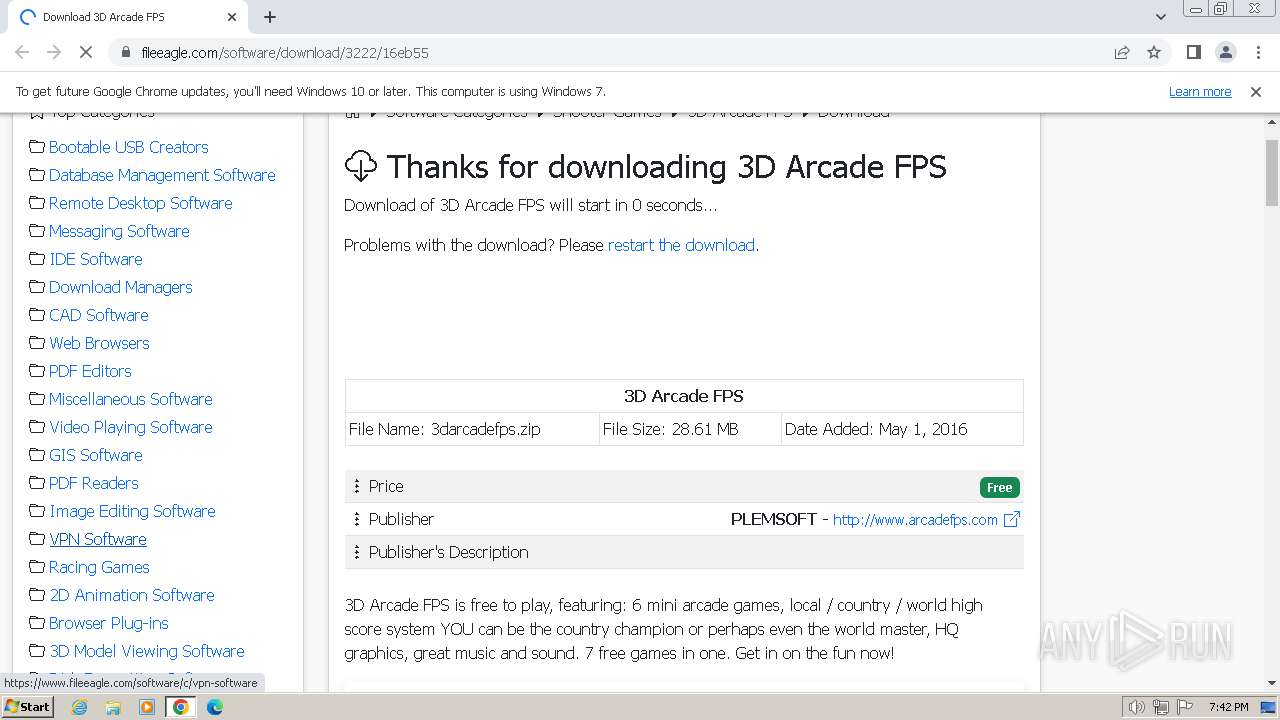This screenshot has height=720, width=1280.
Task: Open IDE Software category
Action: coord(96,259)
